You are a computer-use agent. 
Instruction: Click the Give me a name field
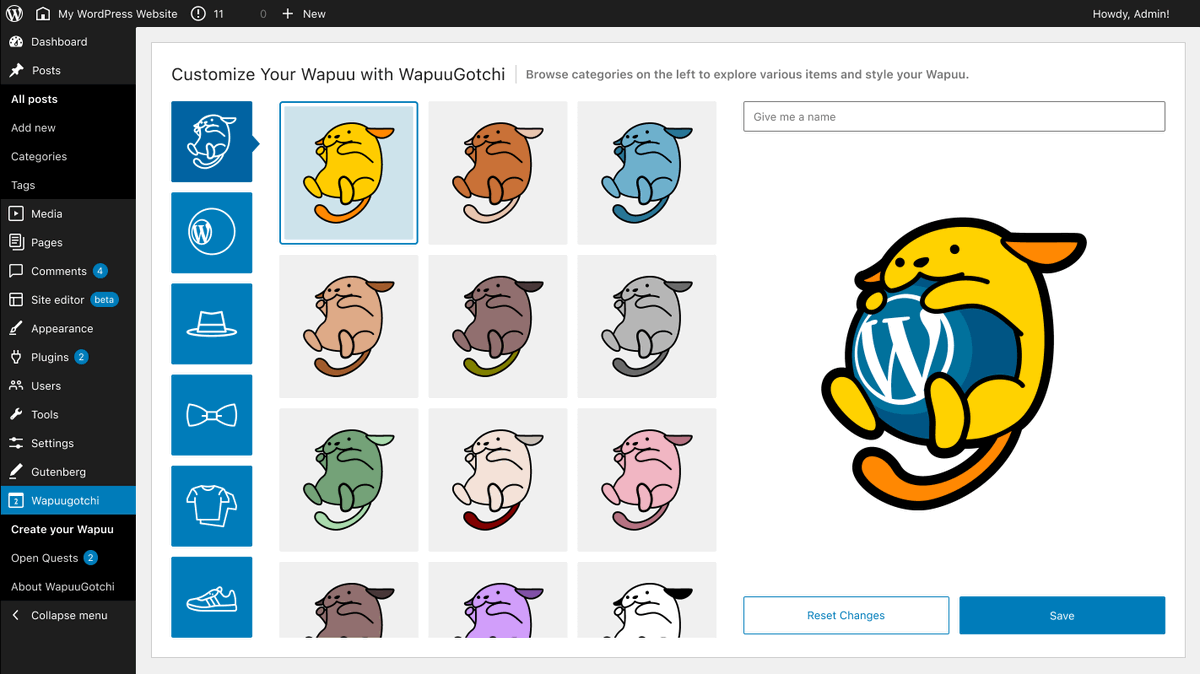[954, 116]
